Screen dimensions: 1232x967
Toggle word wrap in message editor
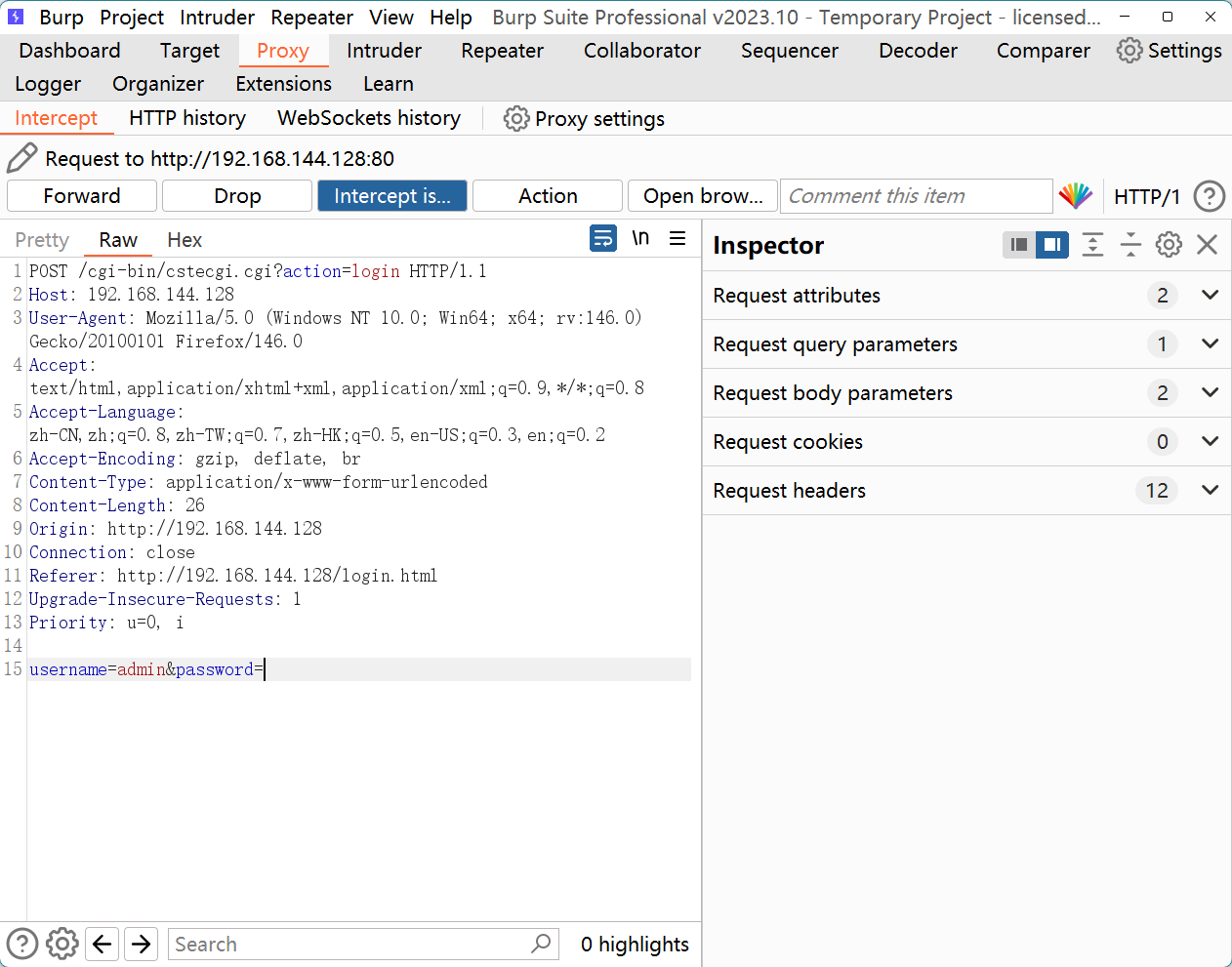603,238
